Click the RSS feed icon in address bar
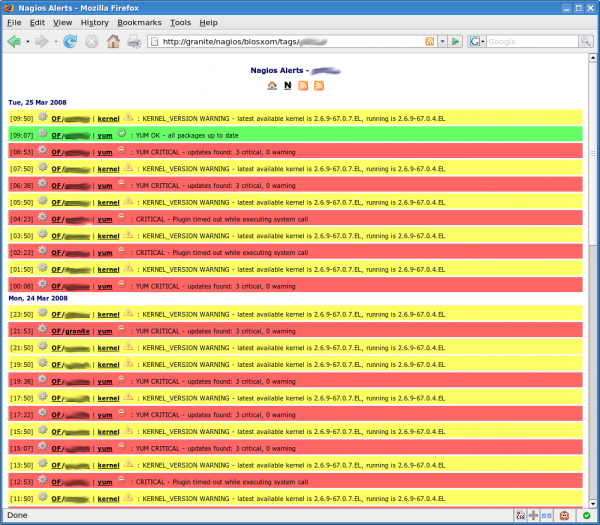 (x=430, y=42)
